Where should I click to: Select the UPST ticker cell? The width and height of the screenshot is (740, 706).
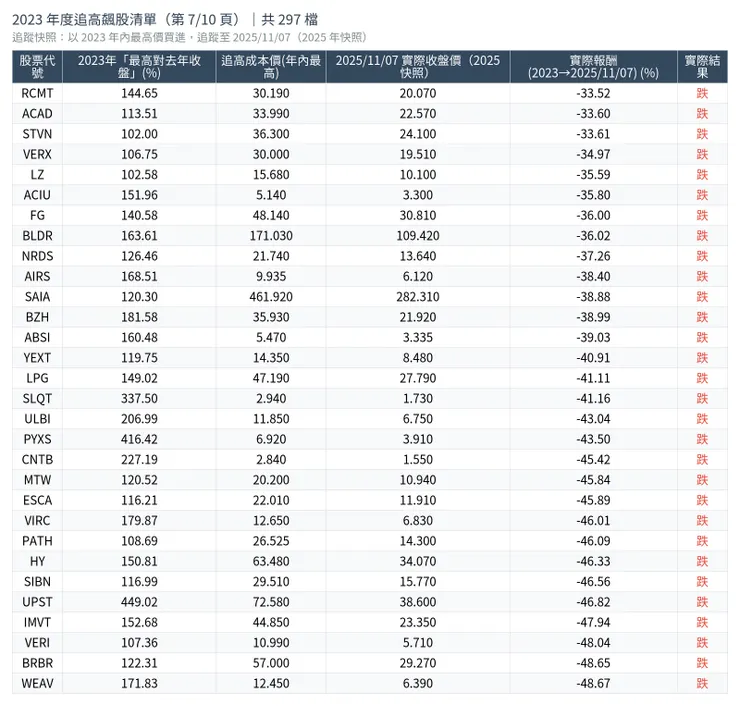pos(37,602)
